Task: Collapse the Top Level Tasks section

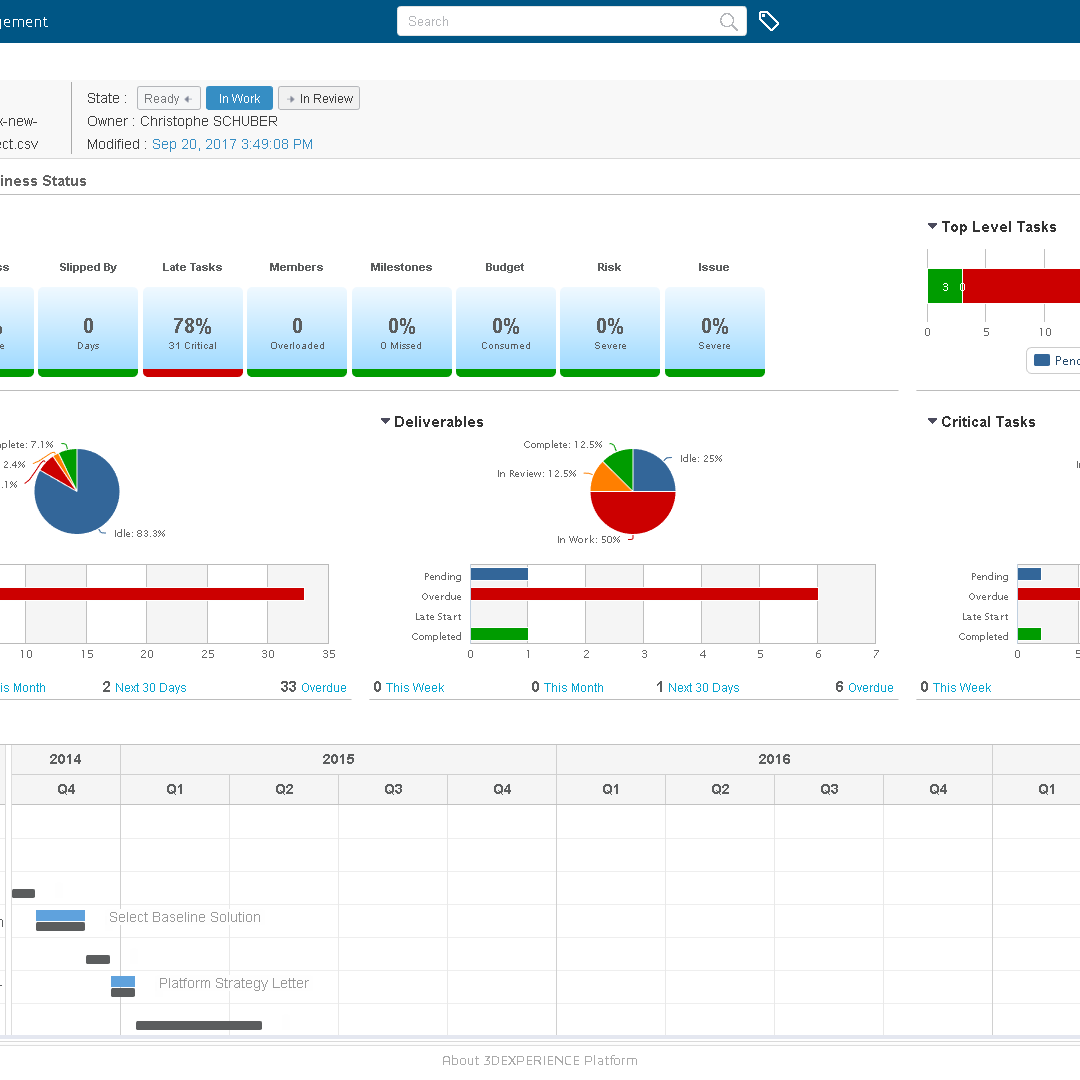Action: (932, 227)
